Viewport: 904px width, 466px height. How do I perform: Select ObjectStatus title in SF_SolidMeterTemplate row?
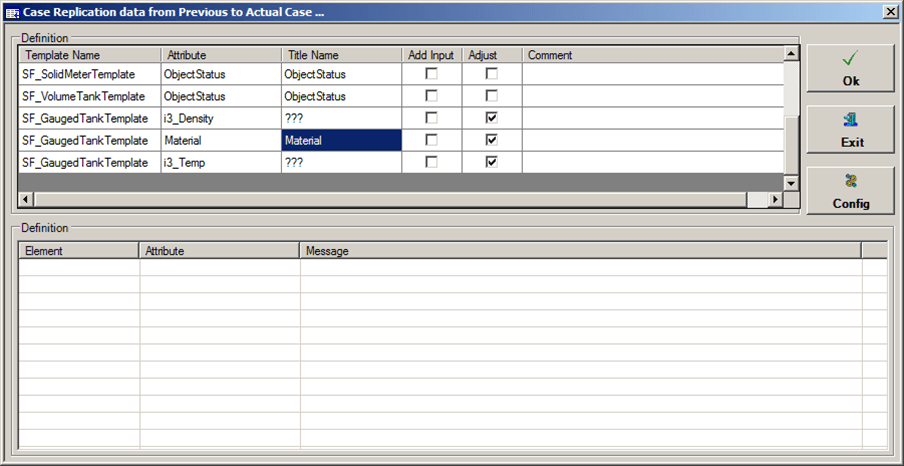[342, 74]
